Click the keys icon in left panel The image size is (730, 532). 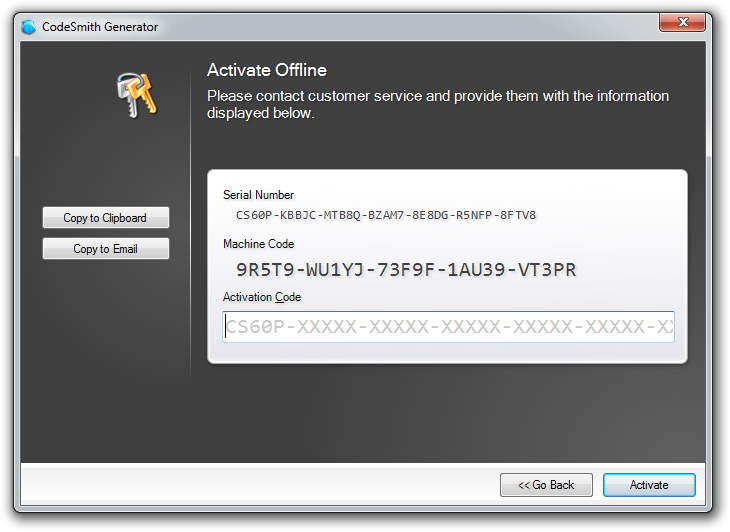tap(137, 95)
